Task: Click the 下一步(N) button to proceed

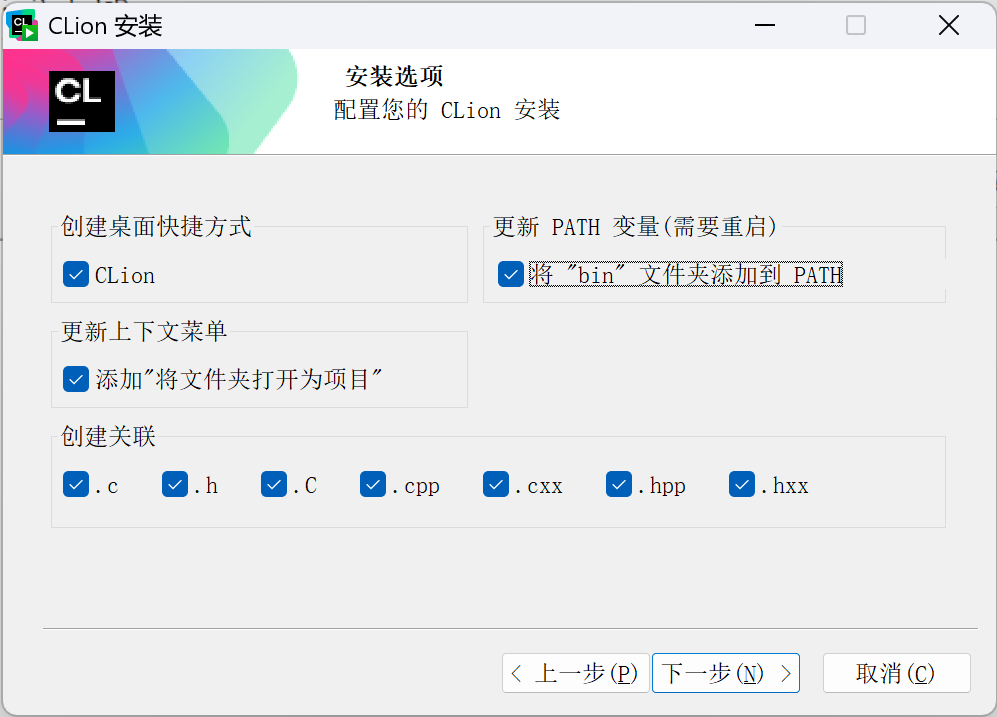Action: tap(725, 673)
